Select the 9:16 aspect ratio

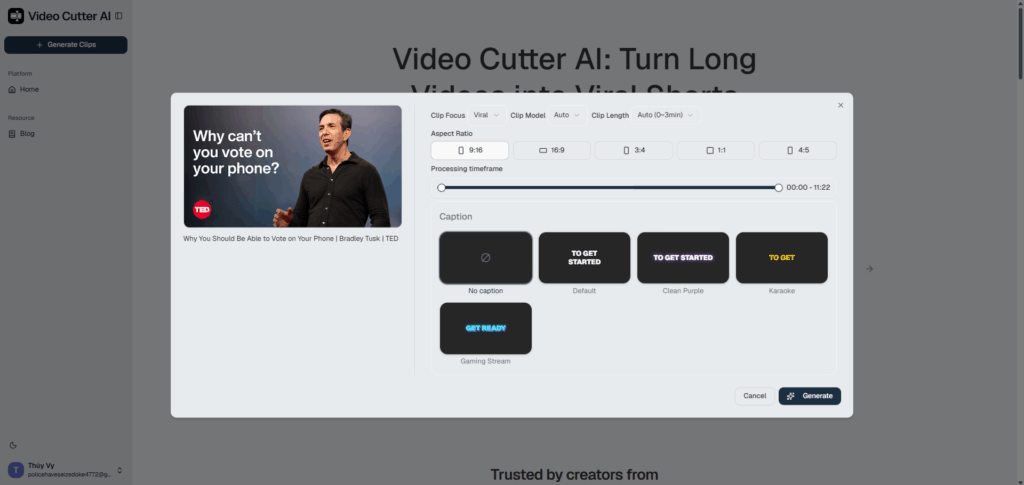tap(470, 150)
